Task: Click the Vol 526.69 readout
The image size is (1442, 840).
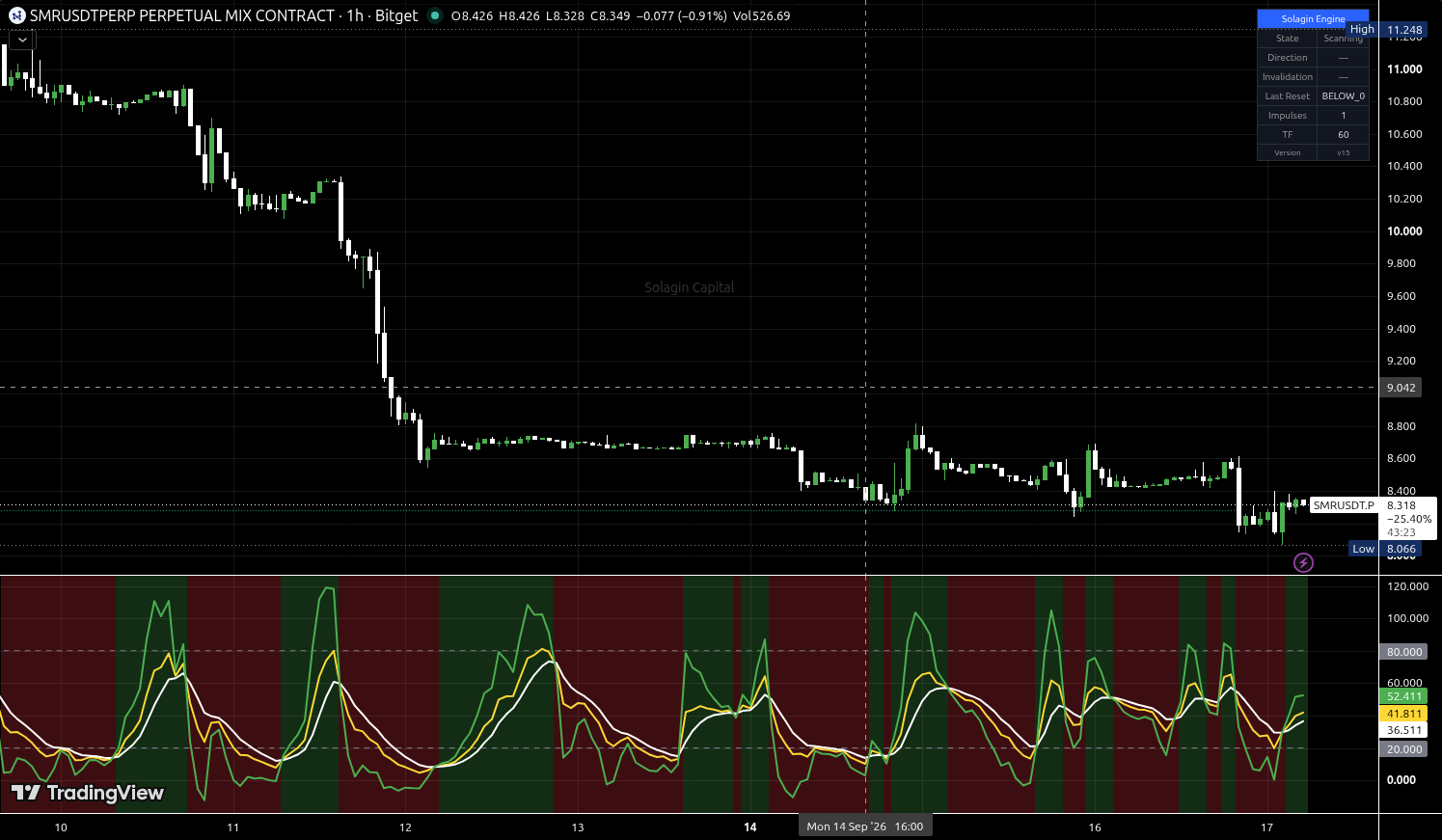Action: [762, 16]
